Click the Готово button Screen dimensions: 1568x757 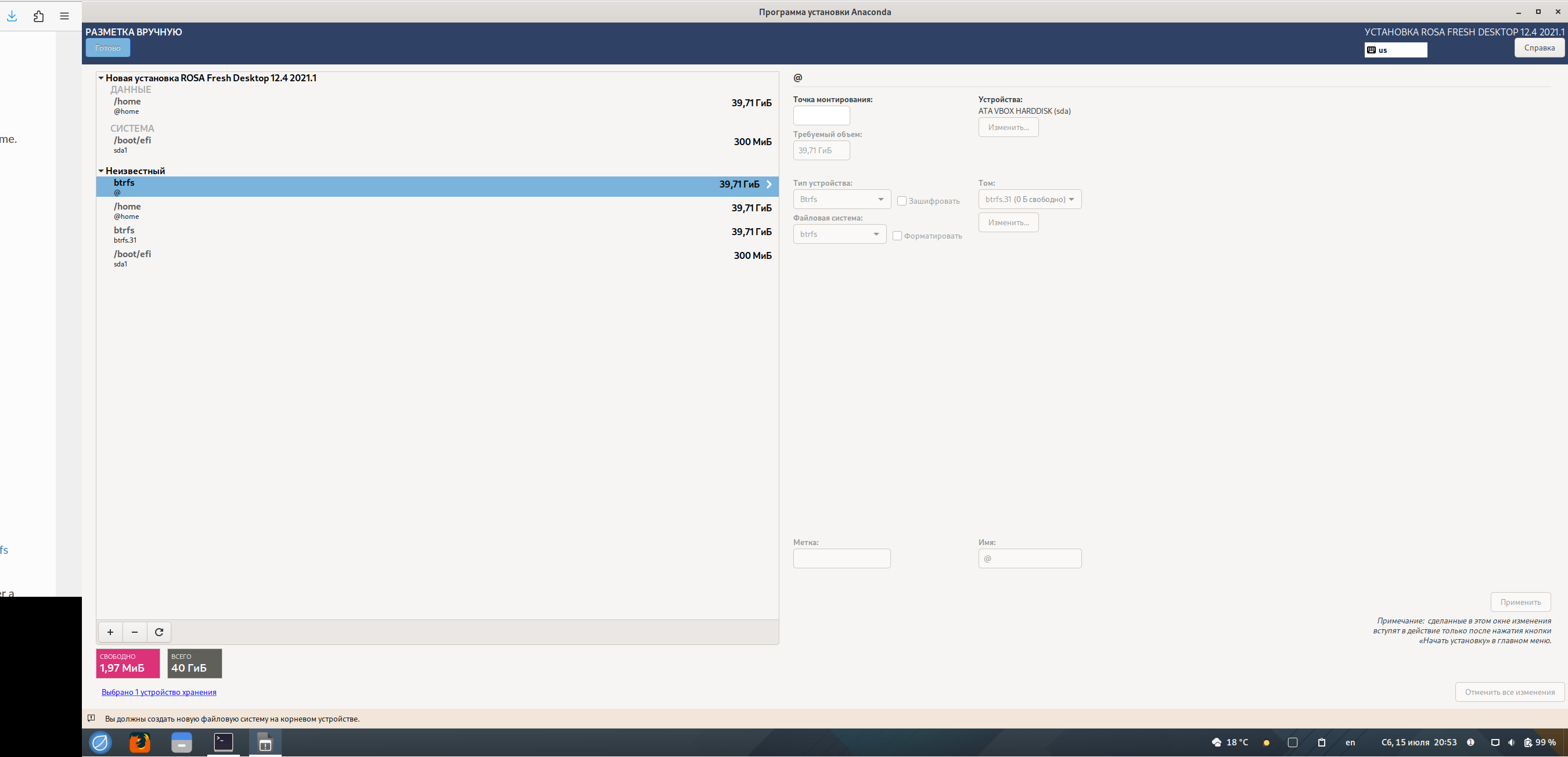tap(108, 48)
